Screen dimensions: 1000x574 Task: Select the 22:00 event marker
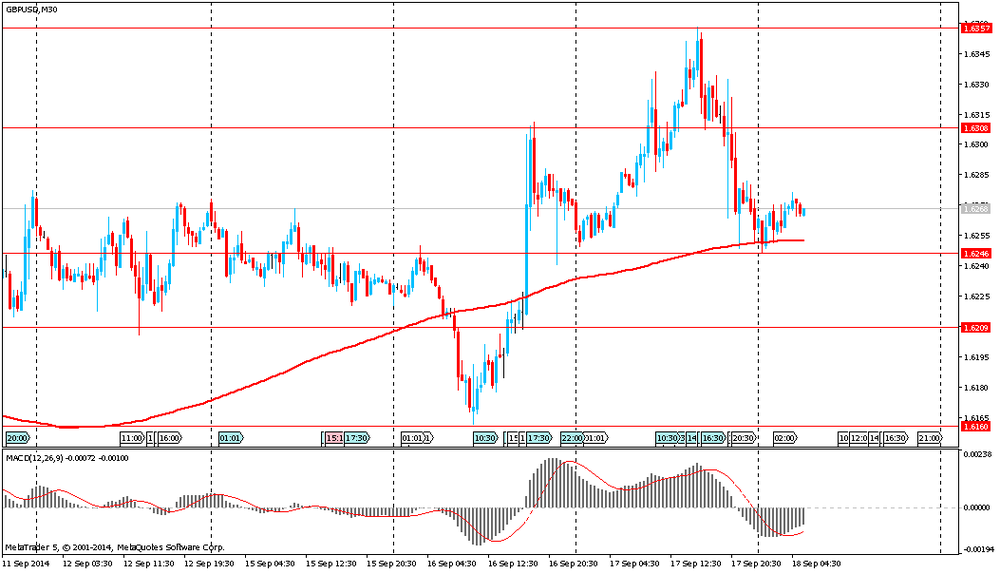pyautogui.click(x=572, y=438)
